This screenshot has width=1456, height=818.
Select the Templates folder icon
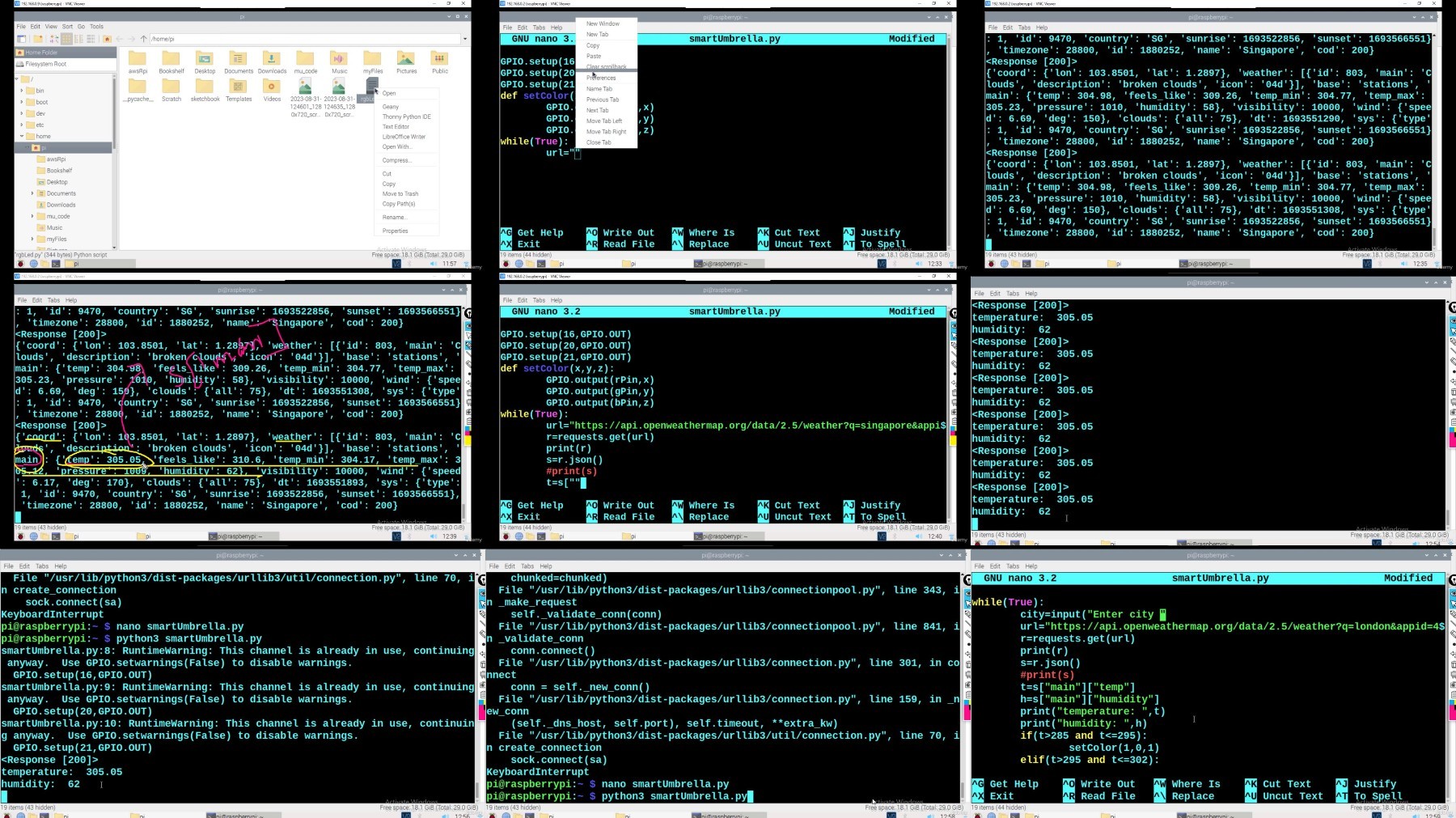pyautogui.click(x=239, y=87)
